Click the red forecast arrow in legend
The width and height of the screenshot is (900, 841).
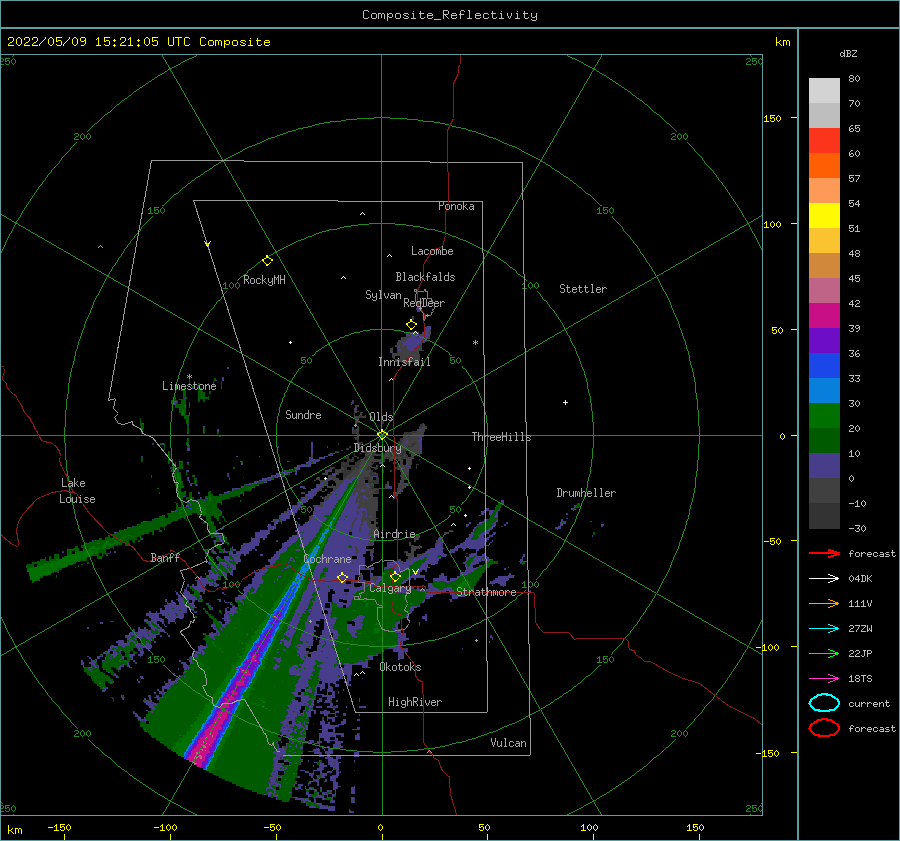(x=824, y=553)
